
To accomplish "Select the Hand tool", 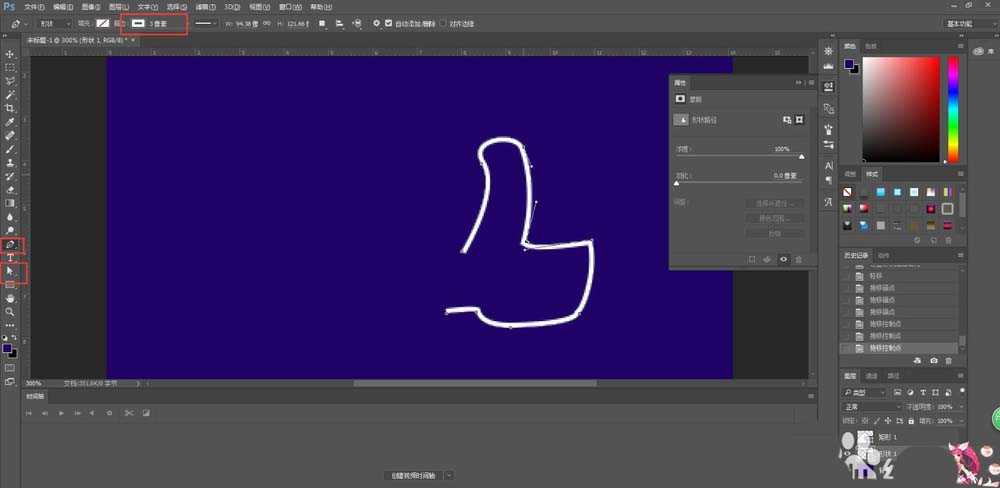I will pos(11,298).
